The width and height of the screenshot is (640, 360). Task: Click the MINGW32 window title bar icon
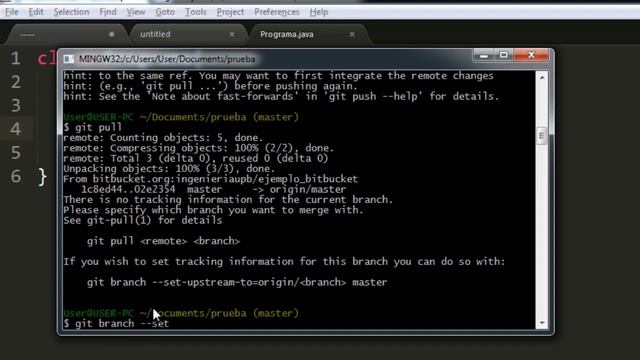pos(69,59)
